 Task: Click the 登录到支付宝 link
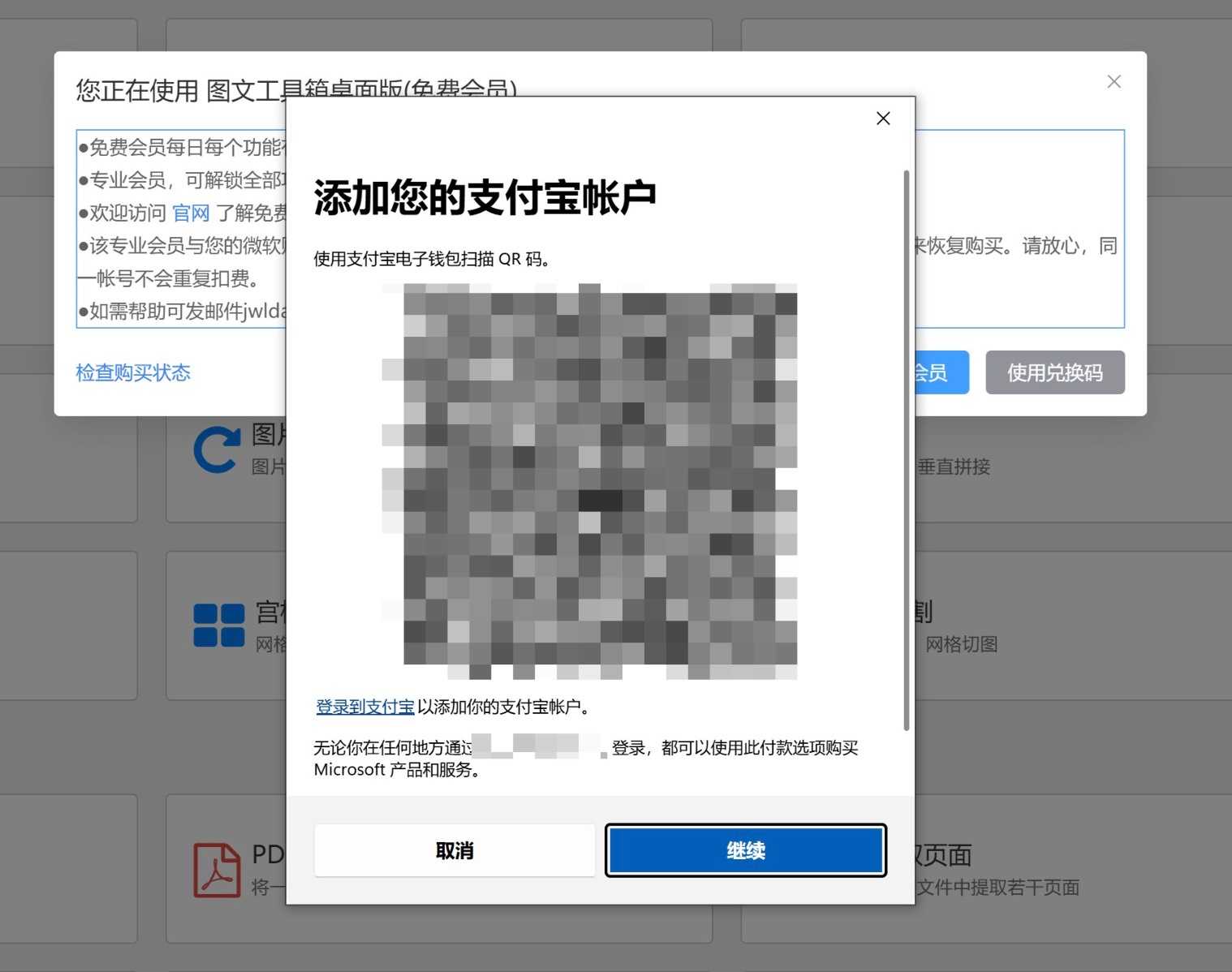click(x=364, y=707)
